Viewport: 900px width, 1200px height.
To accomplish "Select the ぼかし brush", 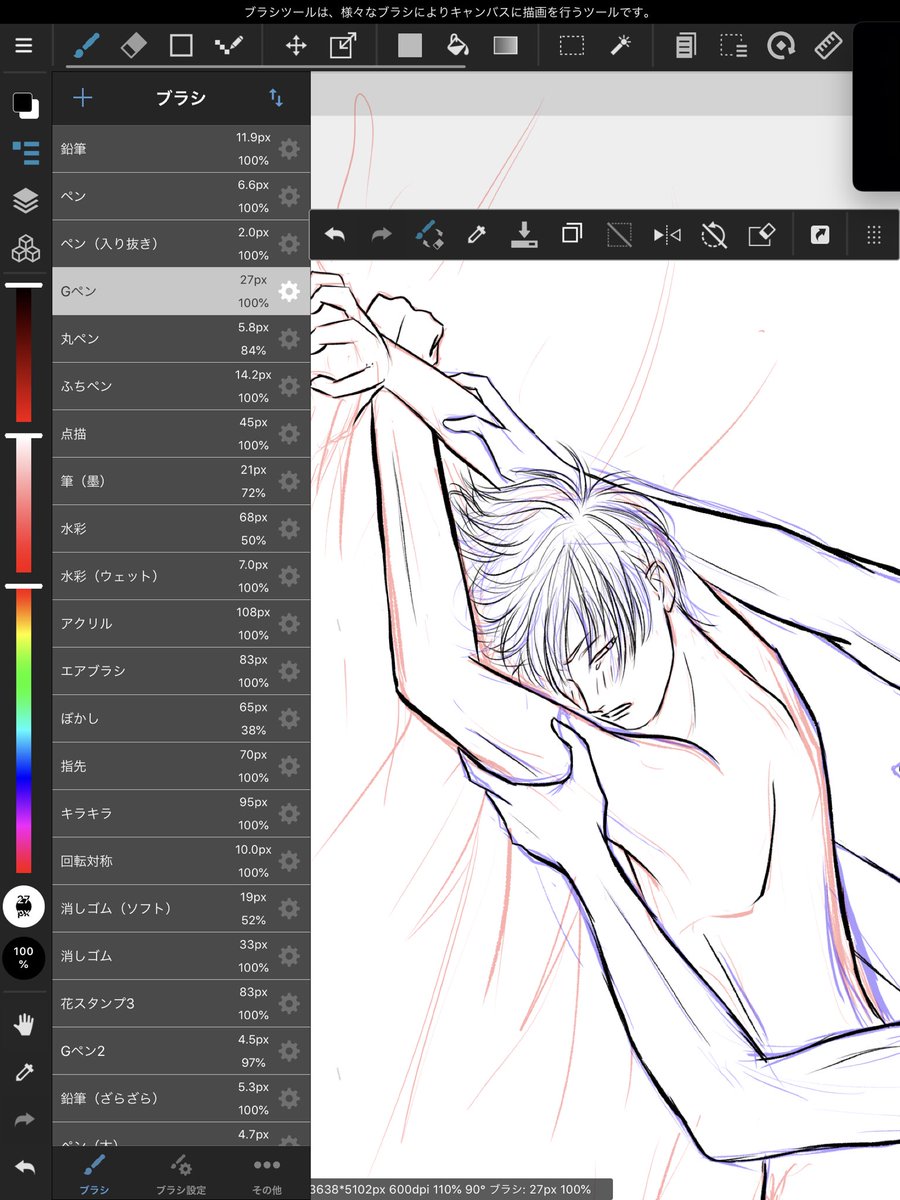I will [x=181, y=718].
